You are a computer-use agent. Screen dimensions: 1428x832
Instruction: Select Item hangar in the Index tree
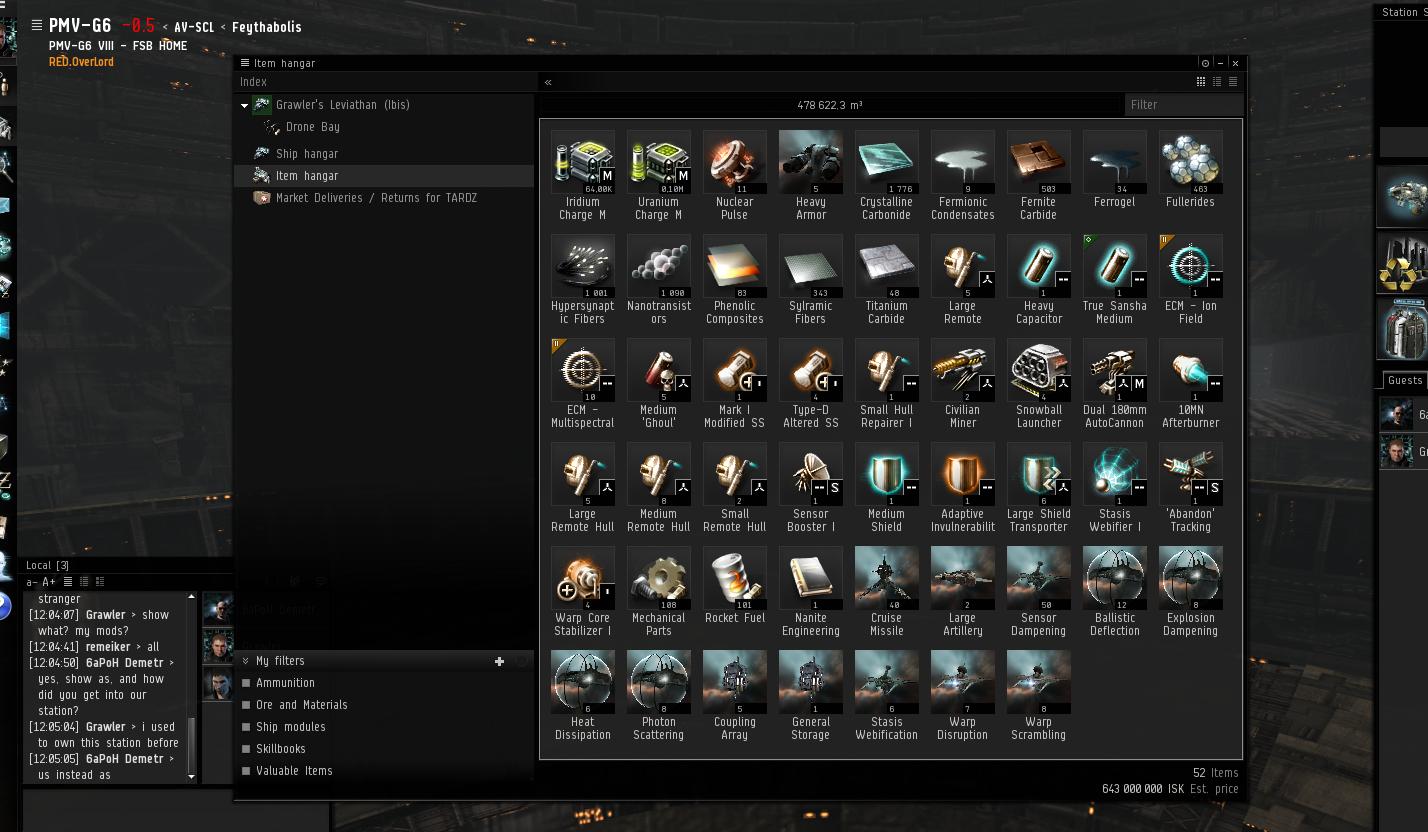(x=384, y=176)
